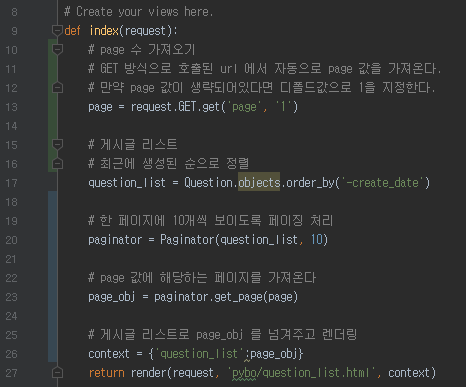
Task: Click comment about 10개씩 페이징 처리
Action: 211,221
